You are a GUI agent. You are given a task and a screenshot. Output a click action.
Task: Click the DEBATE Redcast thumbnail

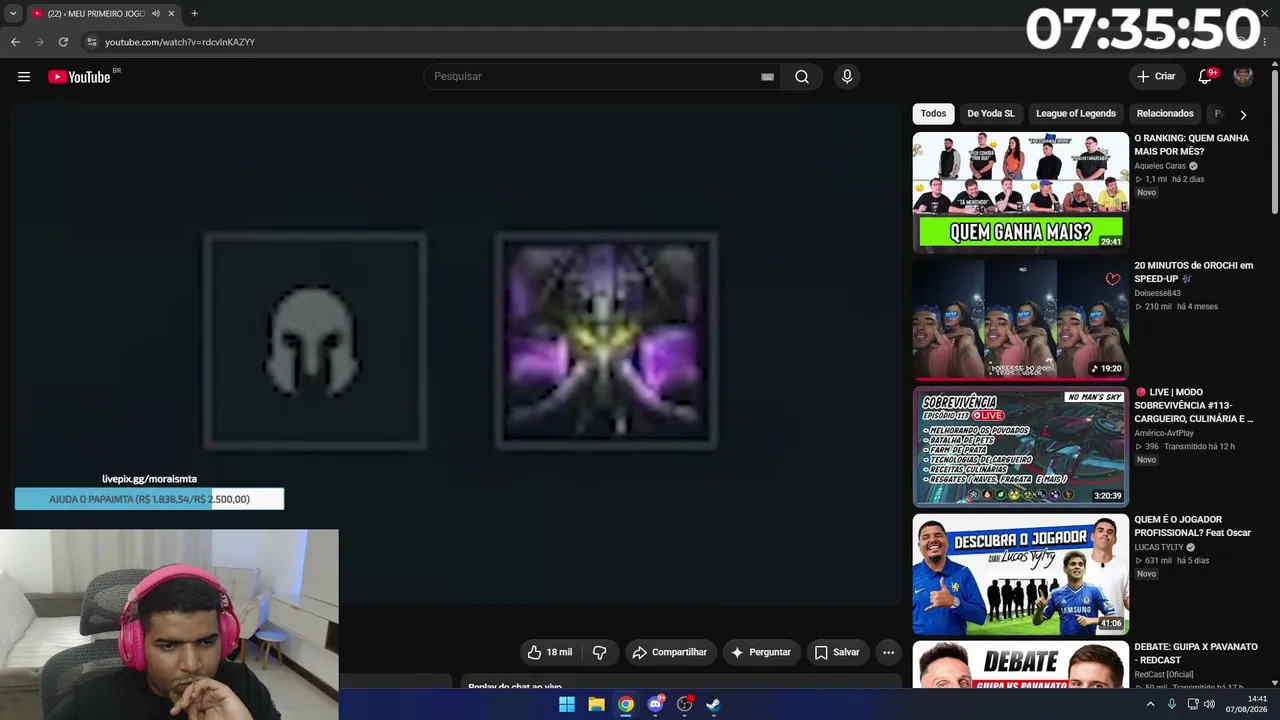(x=1021, y=664)
